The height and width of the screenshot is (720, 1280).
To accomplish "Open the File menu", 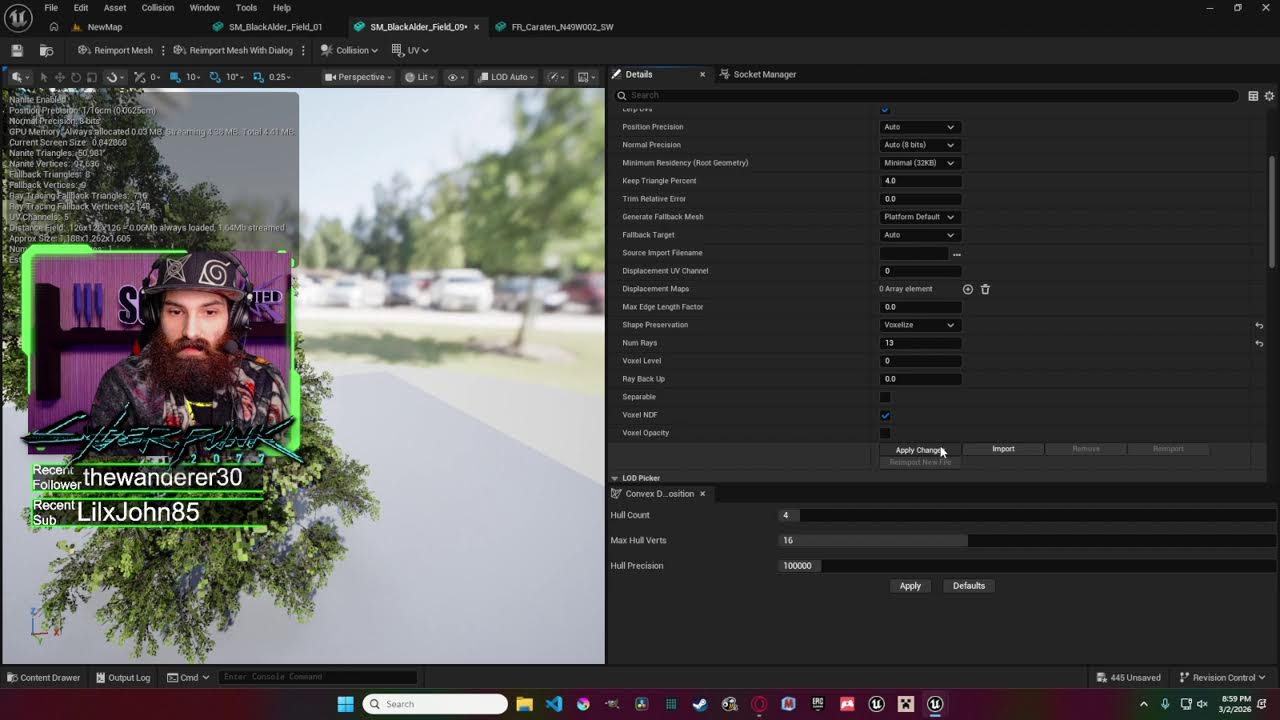I will 51,8.
